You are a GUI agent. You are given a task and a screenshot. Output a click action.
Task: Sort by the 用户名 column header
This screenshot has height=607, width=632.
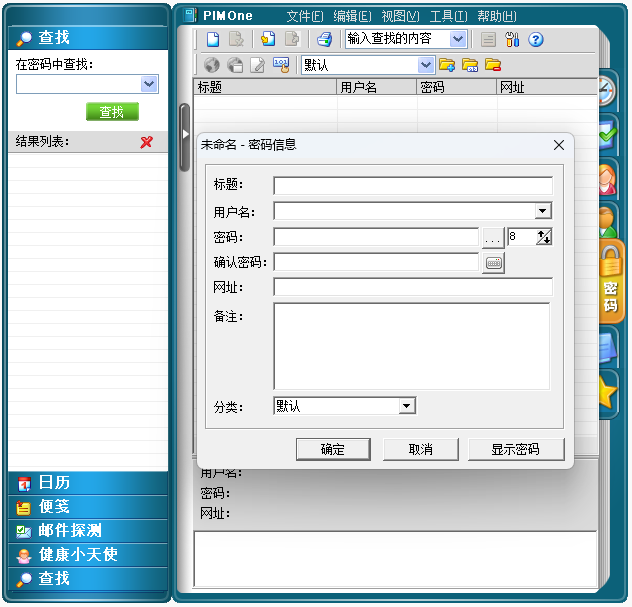coord(376,87)
